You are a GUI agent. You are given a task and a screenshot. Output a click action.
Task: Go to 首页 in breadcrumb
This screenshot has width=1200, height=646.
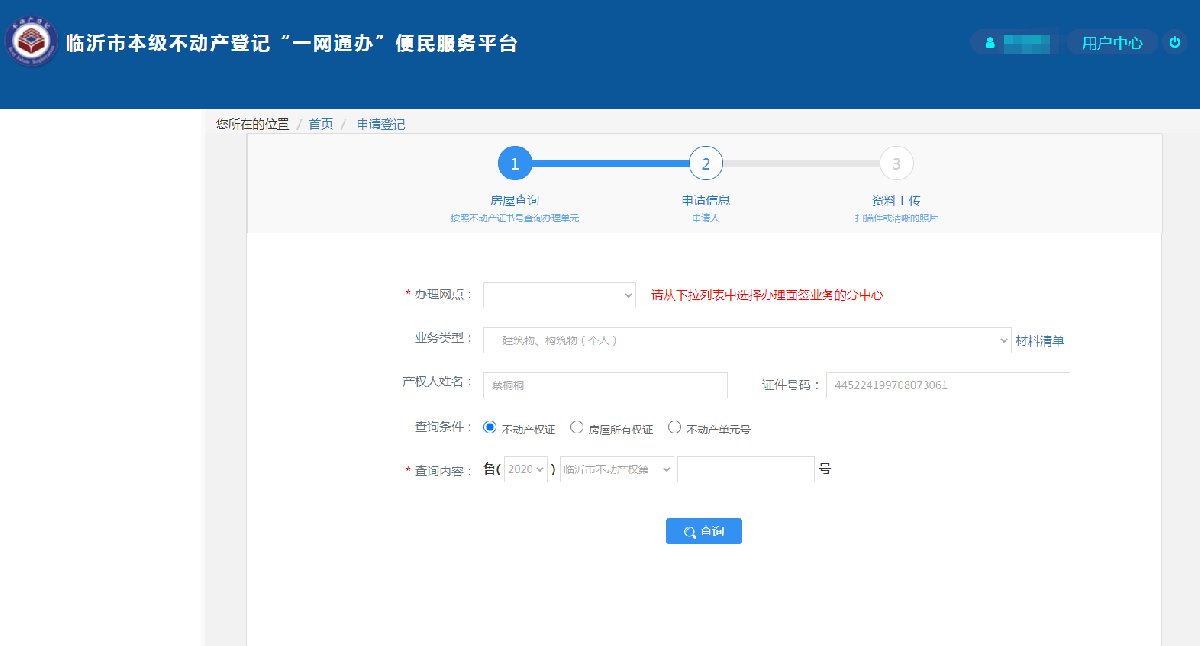coord(321,124)
